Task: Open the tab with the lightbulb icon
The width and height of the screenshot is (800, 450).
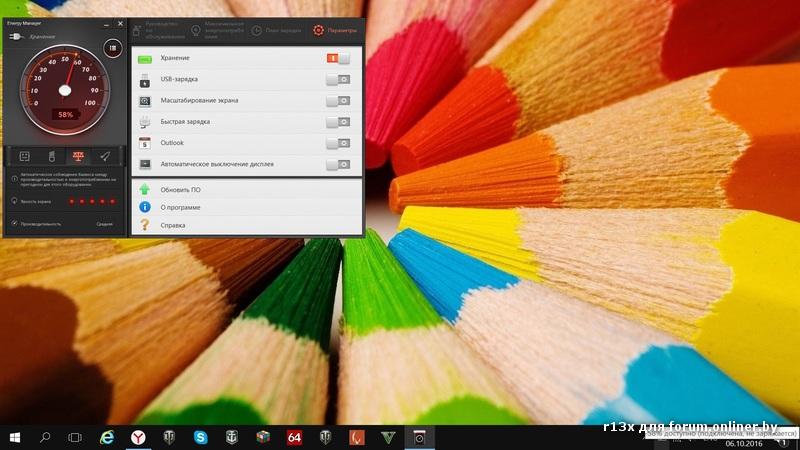Action: [218, 31]
